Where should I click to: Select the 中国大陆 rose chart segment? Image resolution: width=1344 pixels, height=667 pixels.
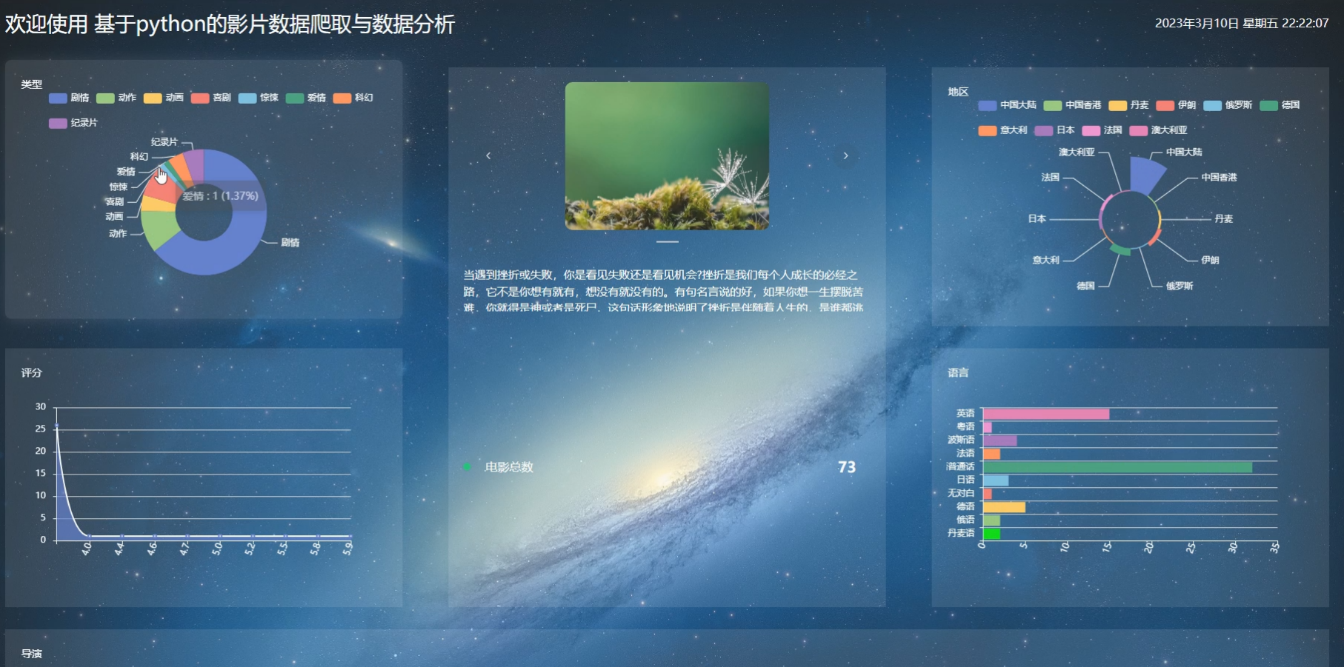(1146, 174)
